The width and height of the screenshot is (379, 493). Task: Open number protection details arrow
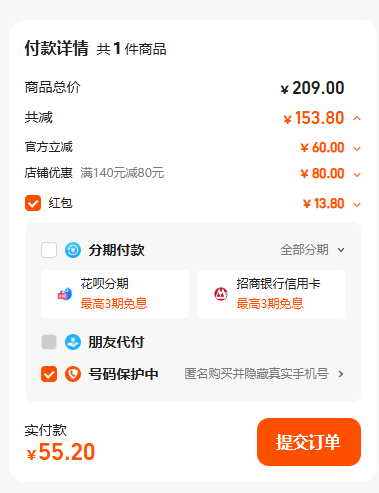click(341, 374)
